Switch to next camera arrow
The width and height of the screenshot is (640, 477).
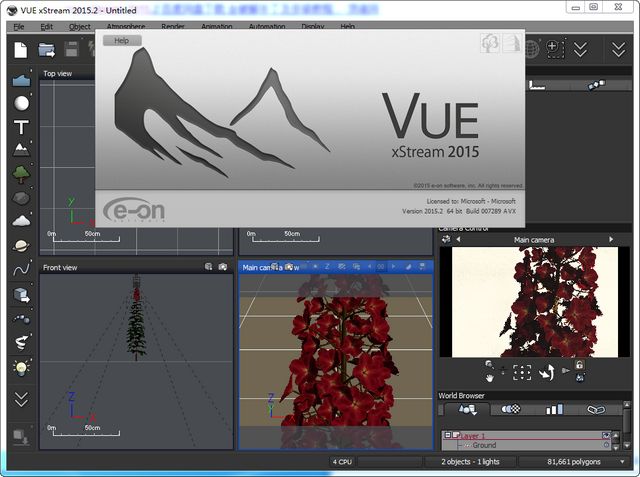pyautogui.click(x=611, y=239)
